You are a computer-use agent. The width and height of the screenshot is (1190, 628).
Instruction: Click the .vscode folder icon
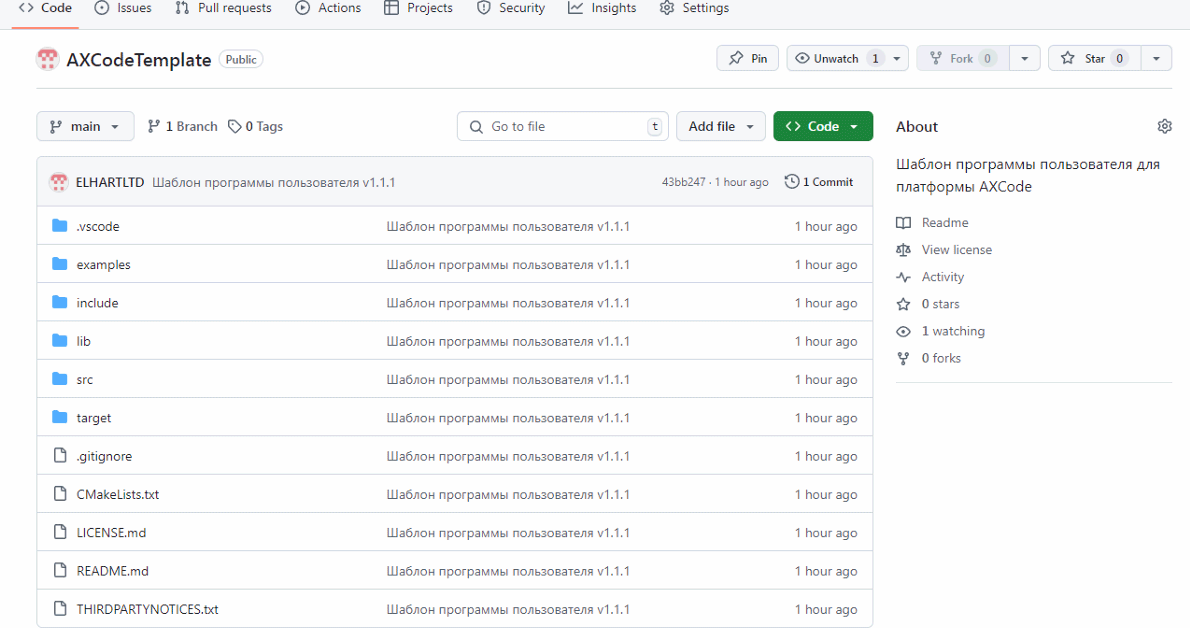pyautogui.click(x=60, y=226)
